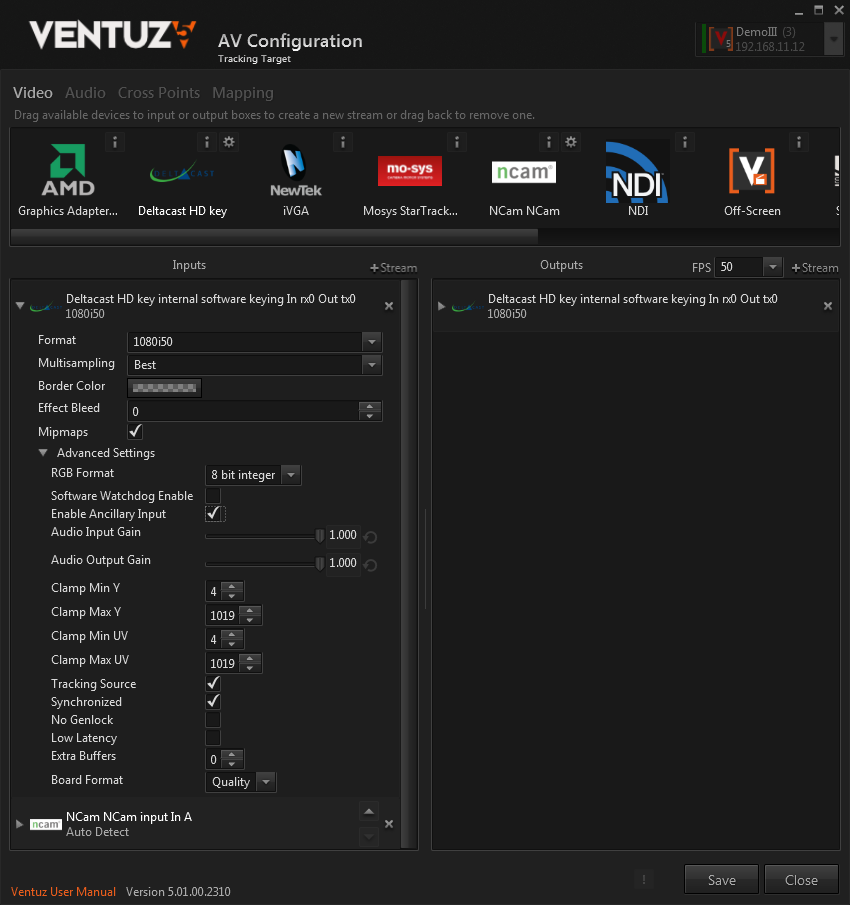This screenshot has height=905, width=850.
Task: Click the AMD Graphics Adapter device icon
Action: pos(68,171)
